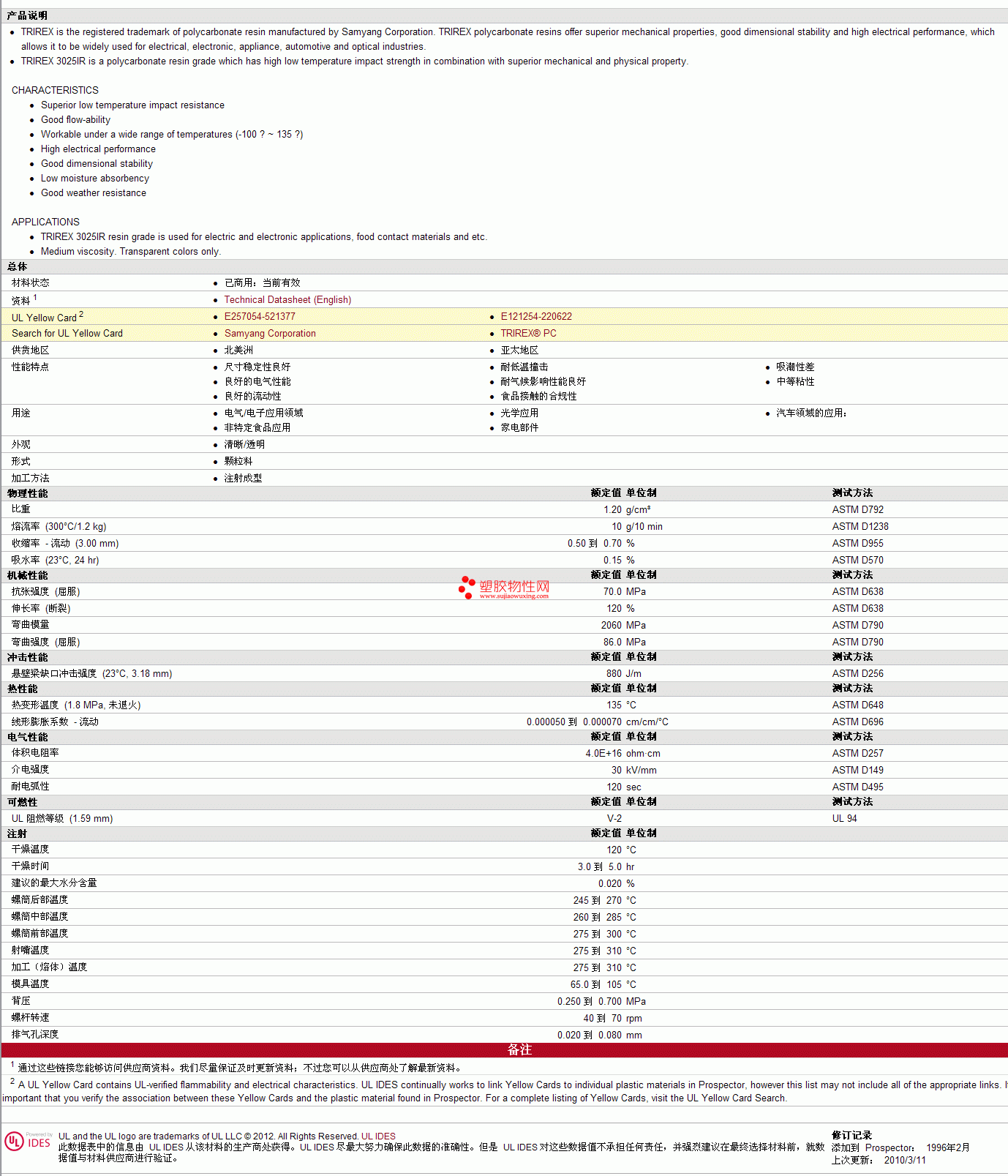The image size is (1008, 1176).
Task: Search Yellow Cards for Samyang Corporation
Action: tap(270, 334)
